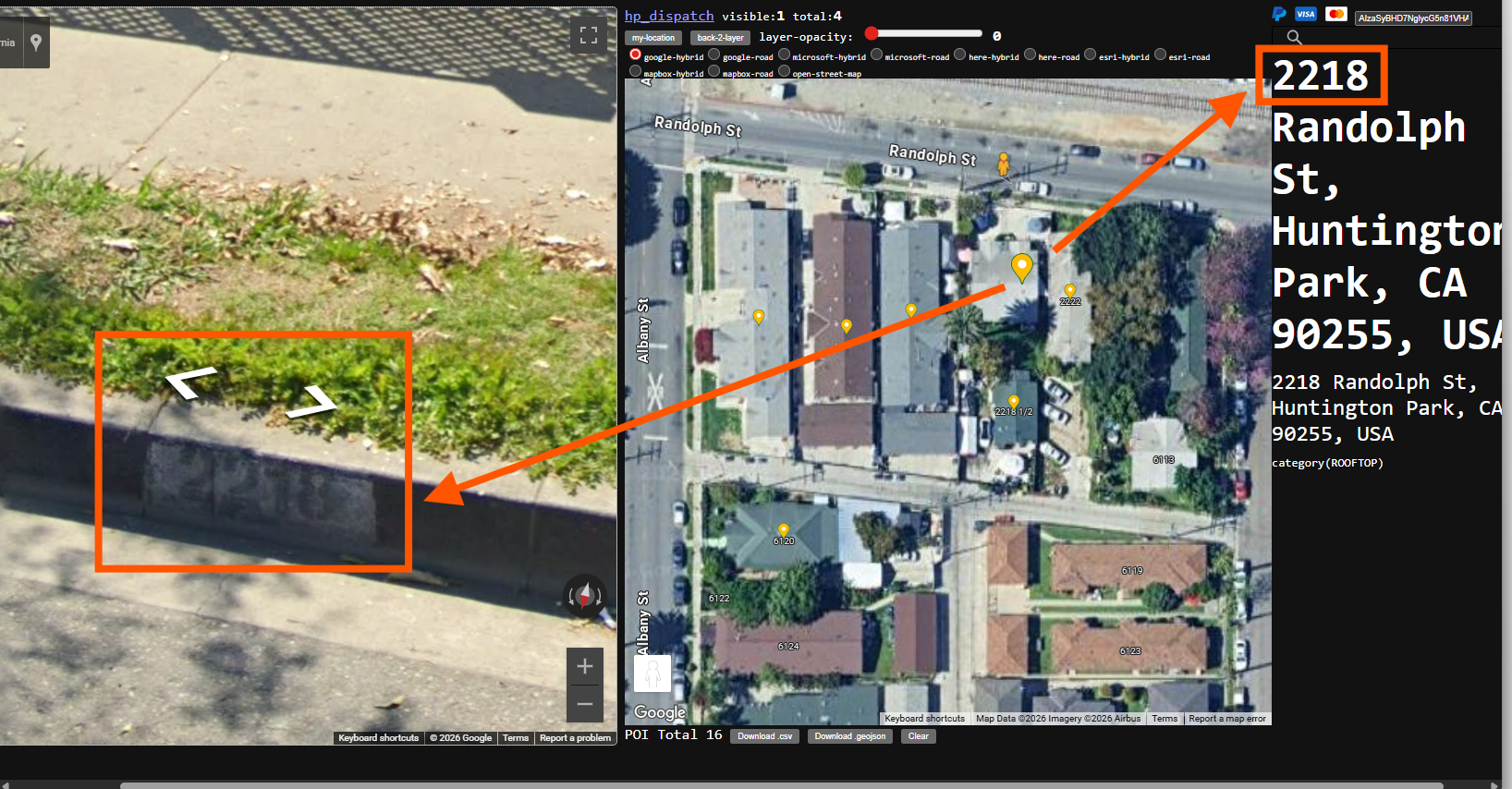Select the large yellow marker at 2218
This screenshot has height=789, width=1512.
1021,267
